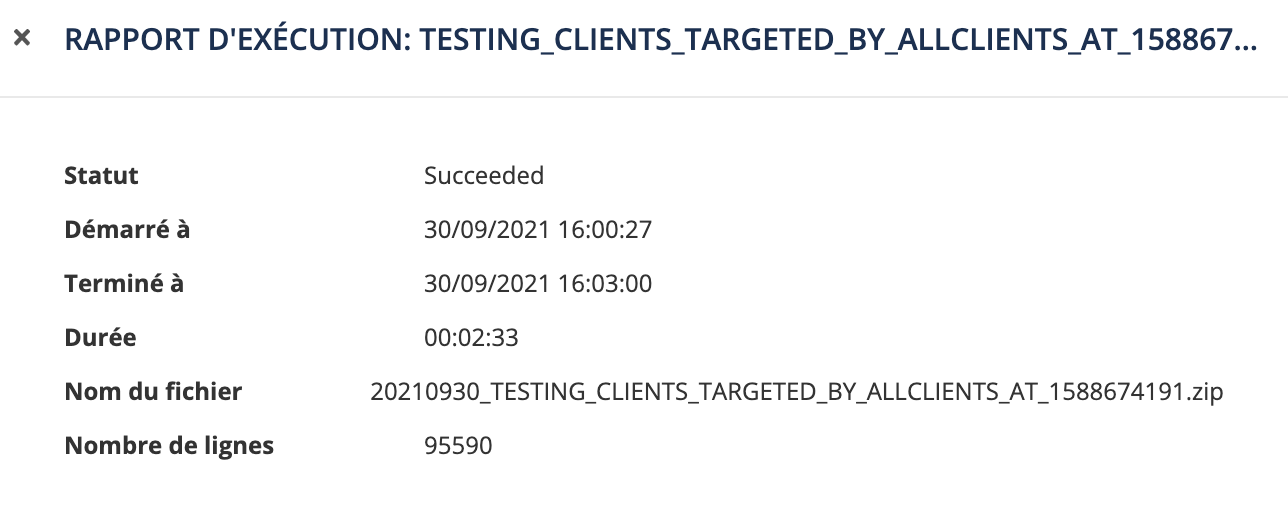Click the "Terminé à" label
The height and width of the screenshot is (516, 1288).
click(x=124, y=284)
